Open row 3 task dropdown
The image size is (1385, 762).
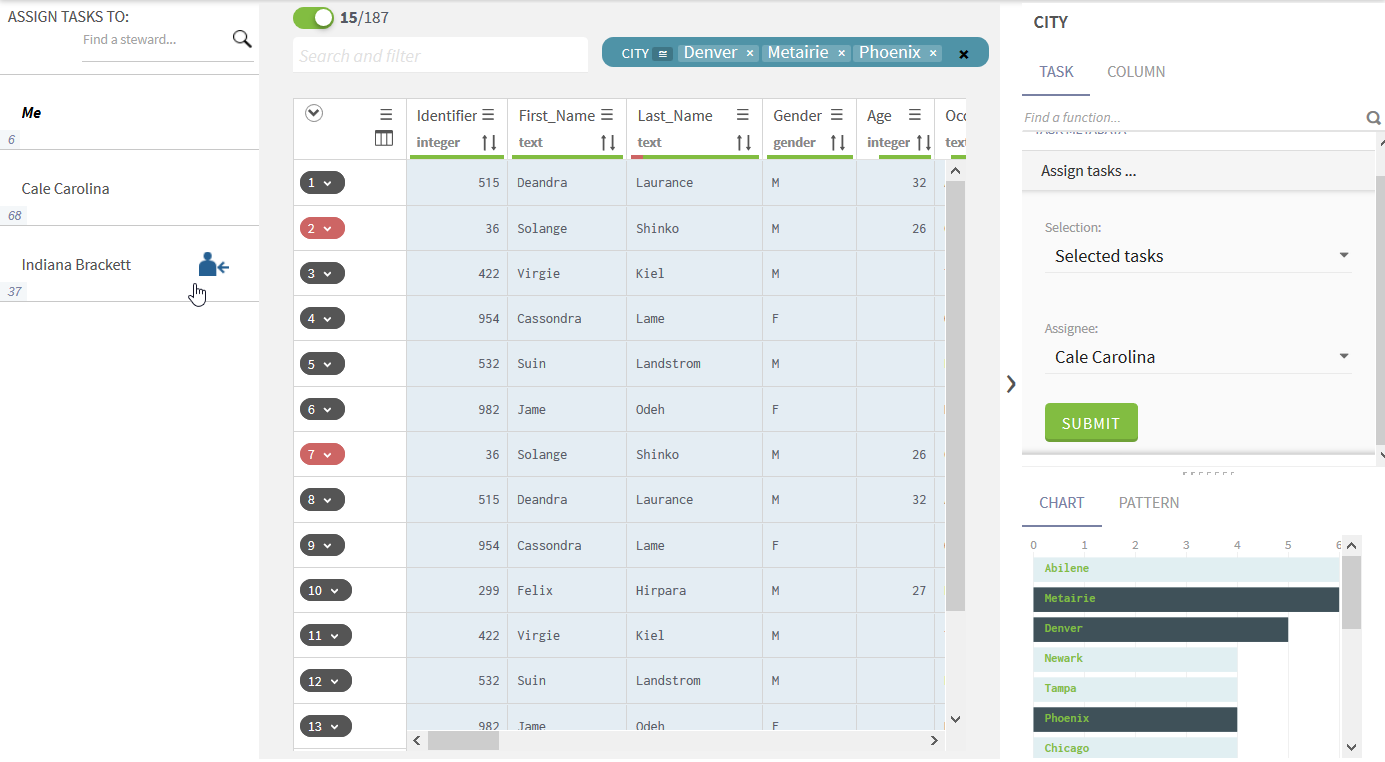[x=322, y=273]
